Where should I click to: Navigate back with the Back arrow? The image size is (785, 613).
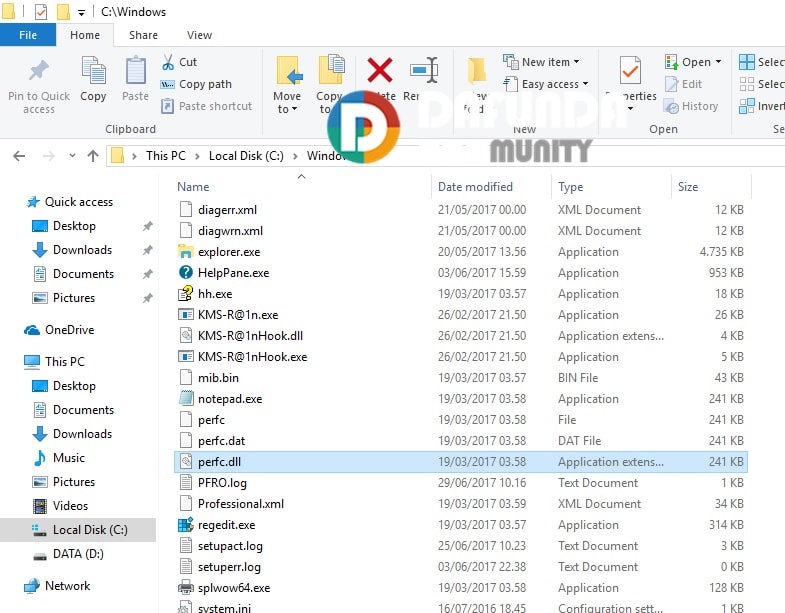coord(20,156)
